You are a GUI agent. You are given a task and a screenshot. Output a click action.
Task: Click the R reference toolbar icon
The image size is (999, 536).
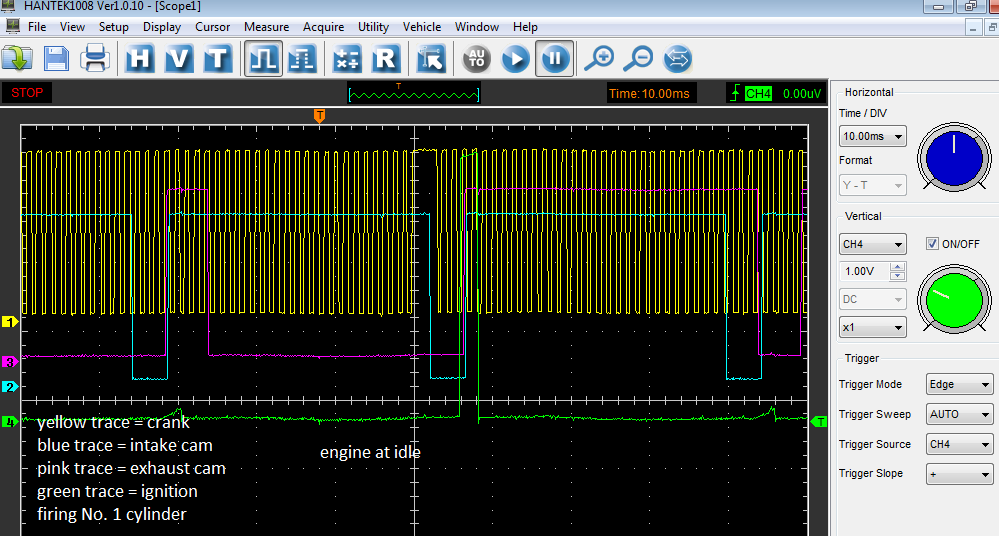coord(385,59)
